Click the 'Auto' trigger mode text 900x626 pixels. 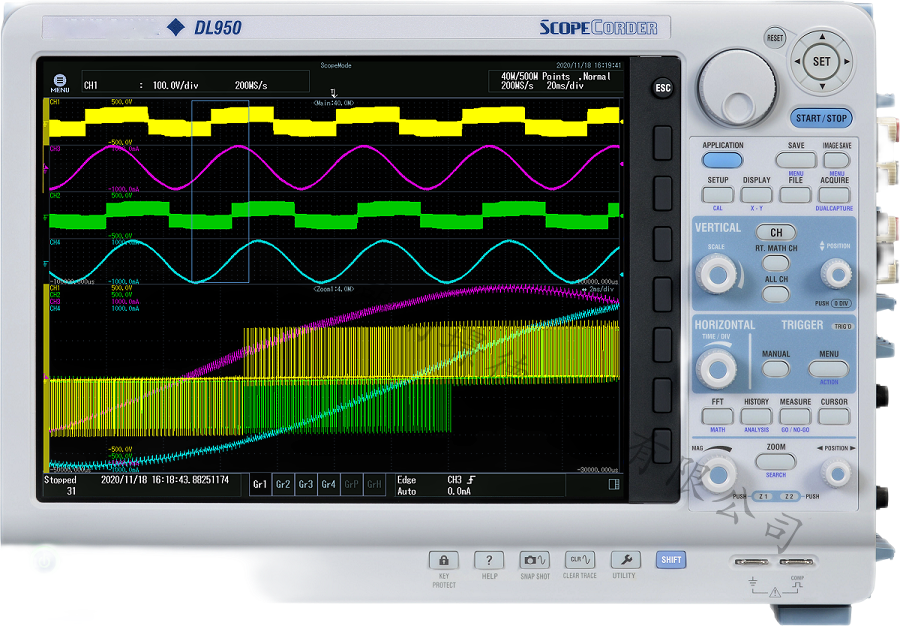click(x=406, y=491)
